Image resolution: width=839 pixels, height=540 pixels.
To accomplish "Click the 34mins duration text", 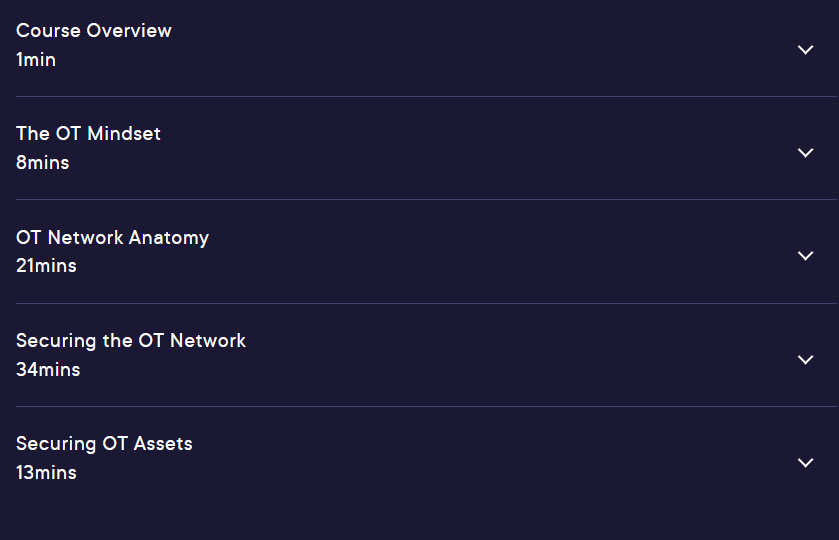I will coord(48,370).
